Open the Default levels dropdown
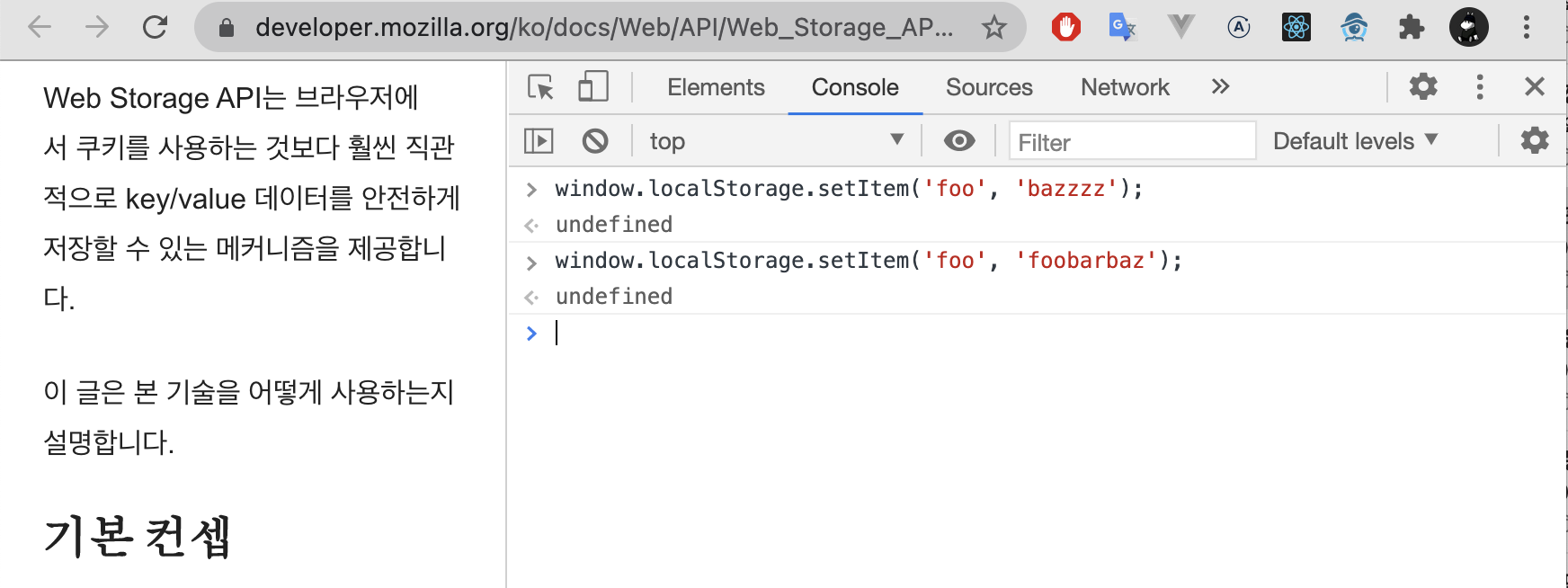 [1356, 141]
